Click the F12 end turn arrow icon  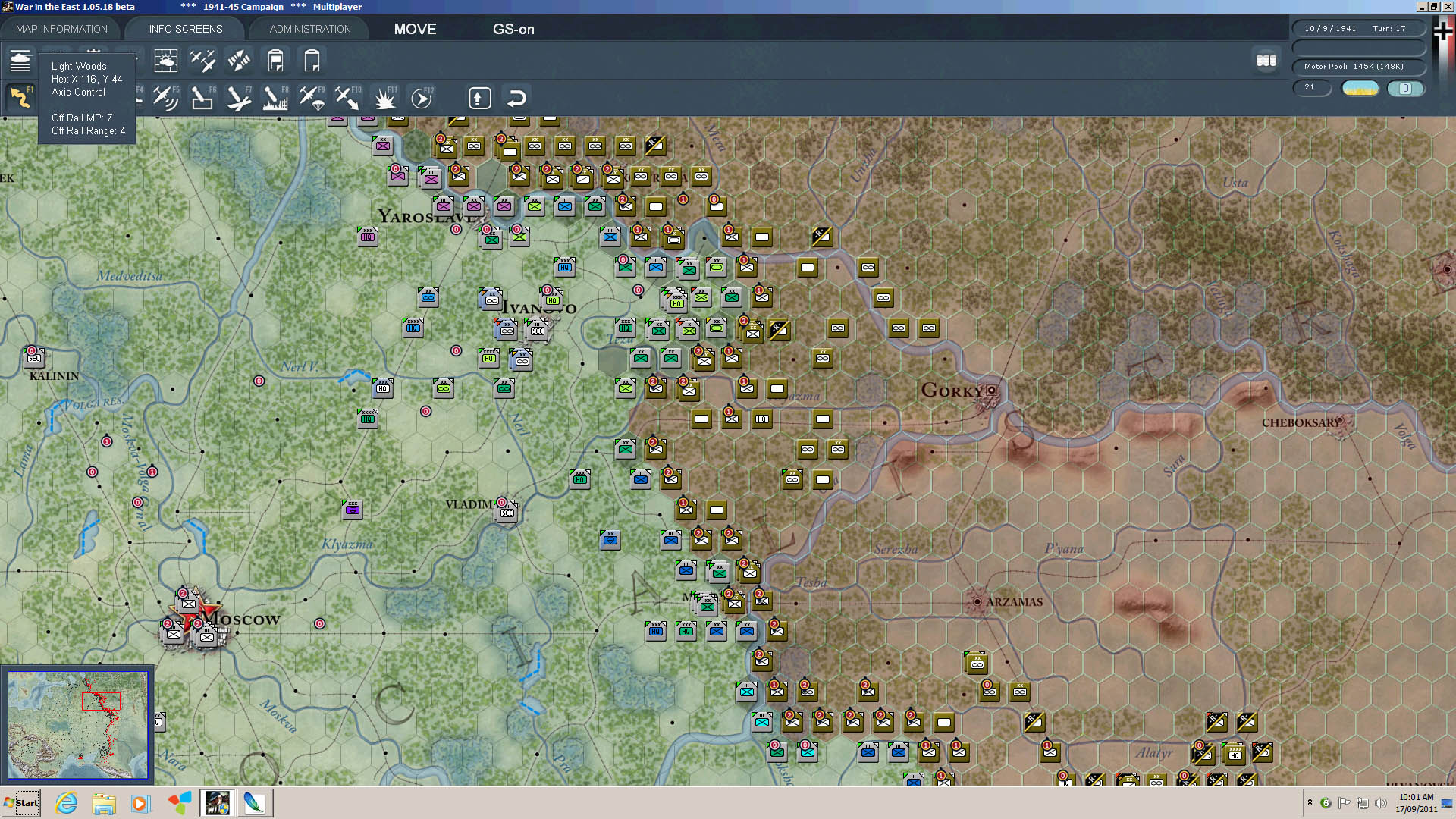point(422,98)
